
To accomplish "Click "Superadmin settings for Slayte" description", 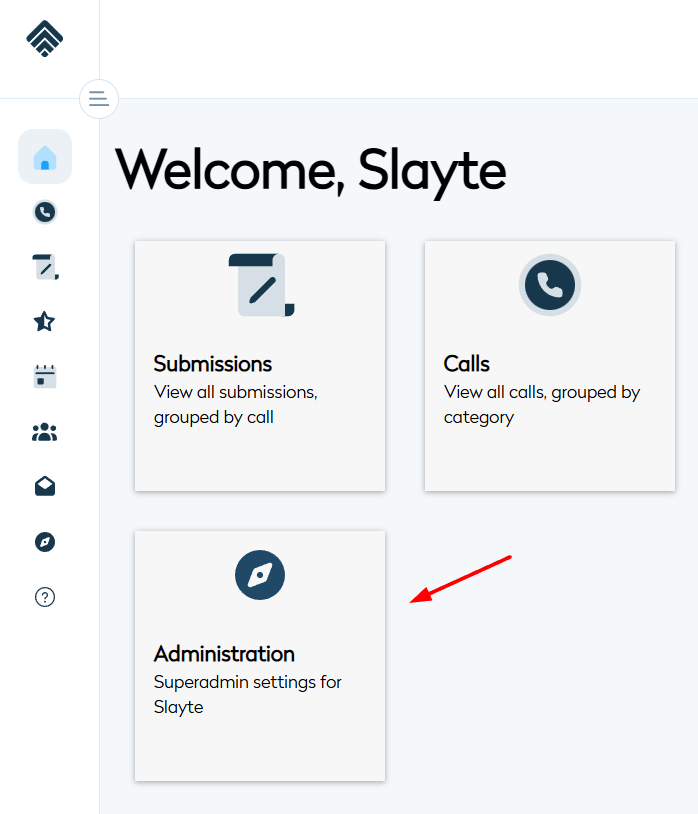I will (x=248, y=694).
